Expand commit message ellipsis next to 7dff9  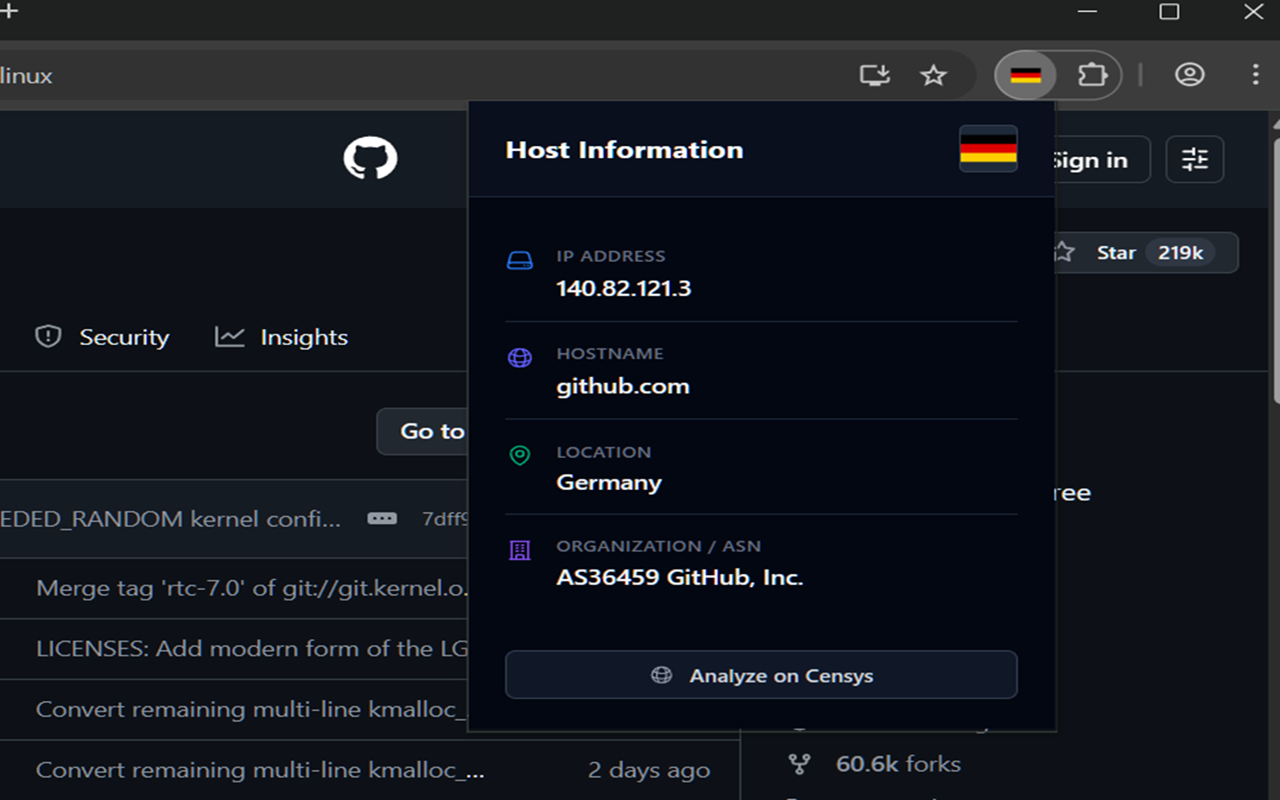[x=382, y=519]
